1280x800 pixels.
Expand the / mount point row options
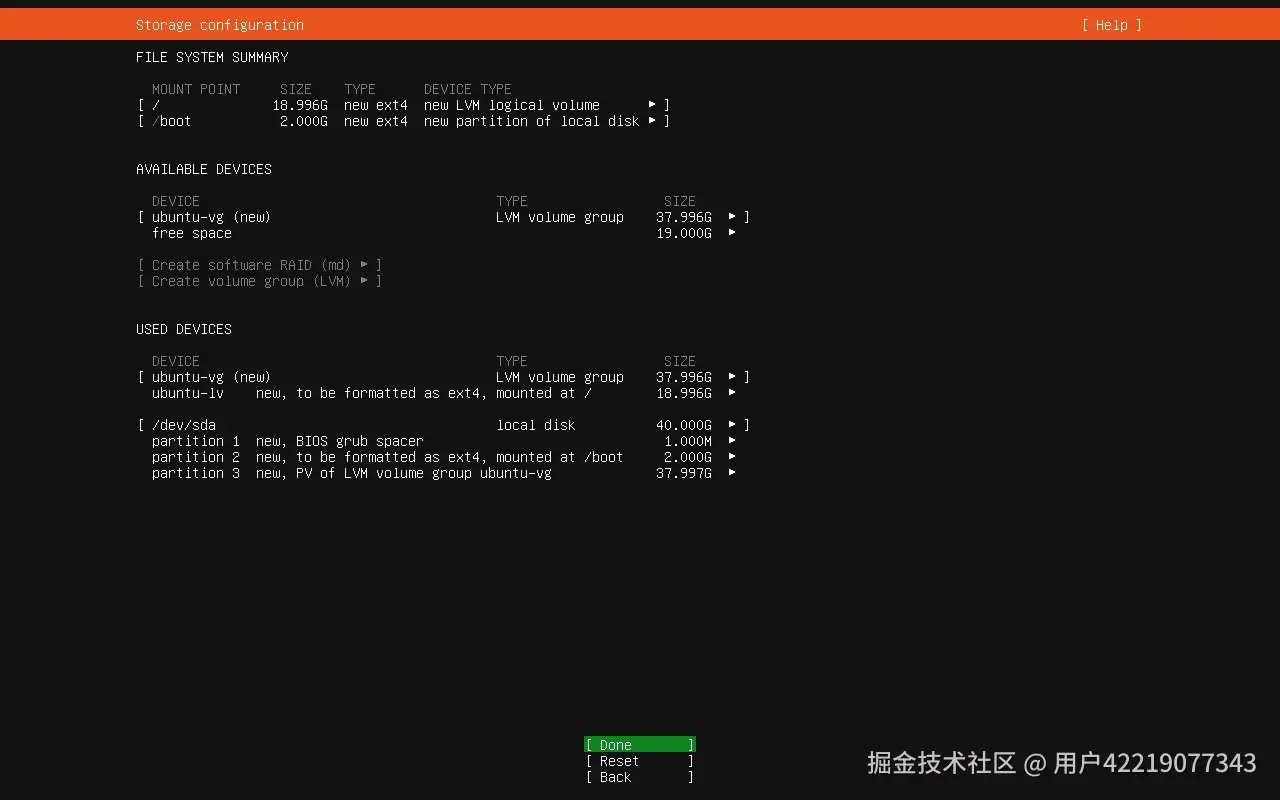point(653,104)
